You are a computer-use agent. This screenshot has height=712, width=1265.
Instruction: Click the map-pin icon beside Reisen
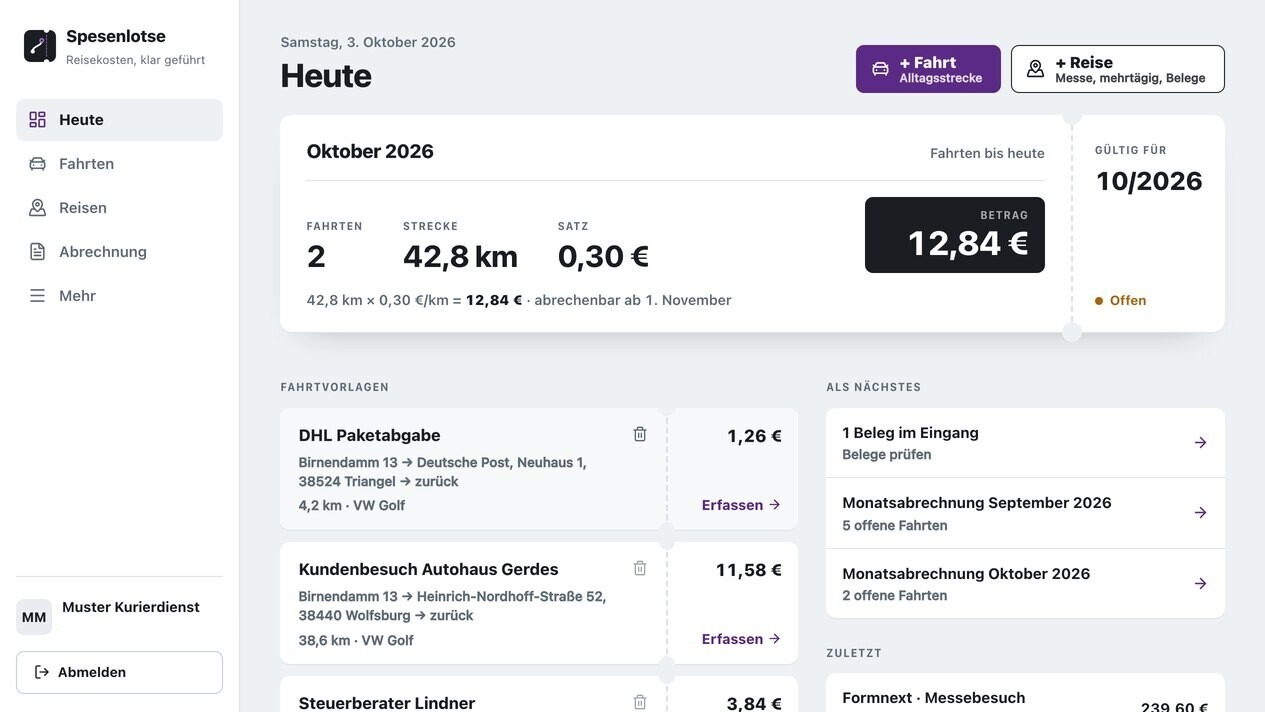(37, 208)
